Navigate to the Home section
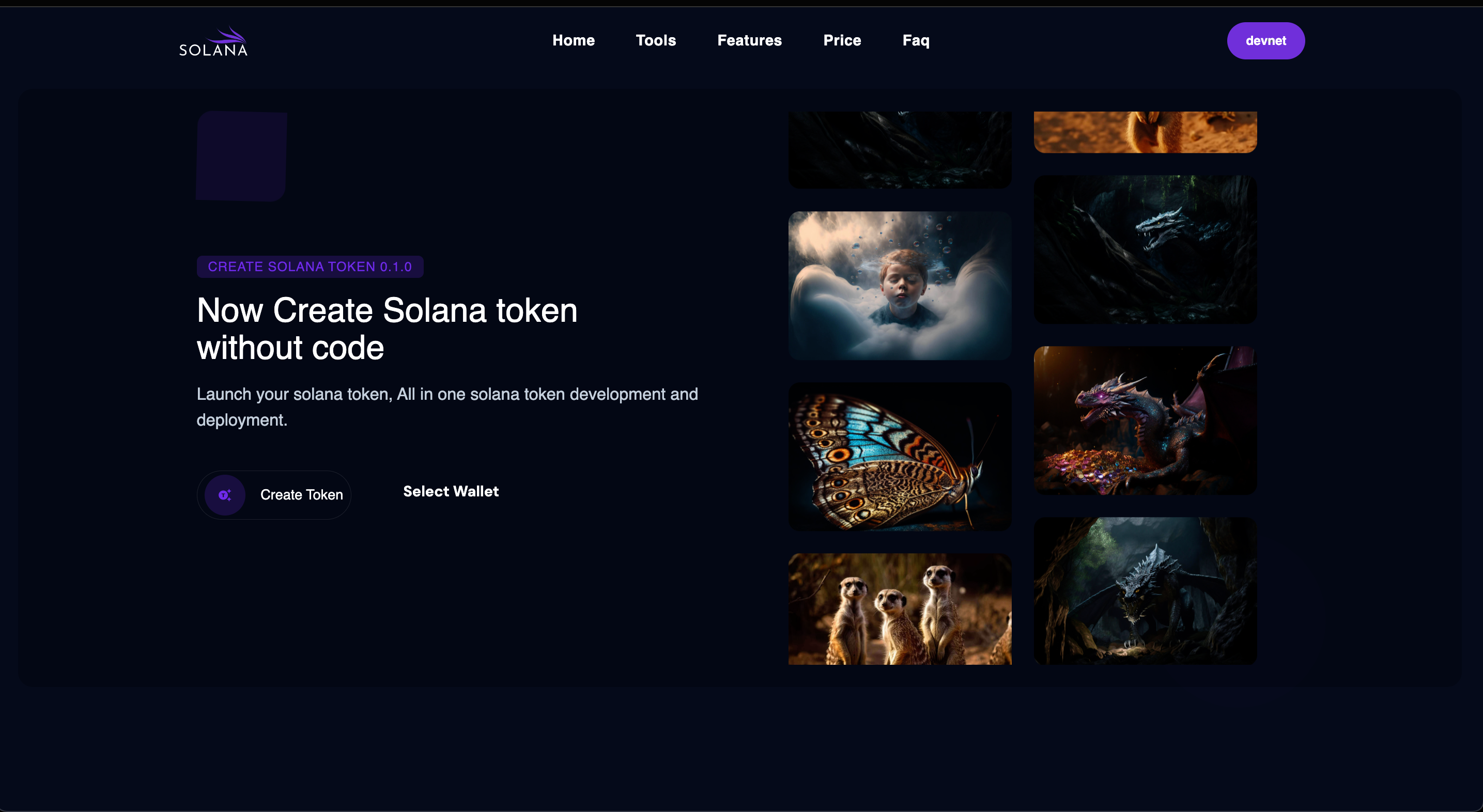The height and width of the screenshot is (812, 1483). 574,40
